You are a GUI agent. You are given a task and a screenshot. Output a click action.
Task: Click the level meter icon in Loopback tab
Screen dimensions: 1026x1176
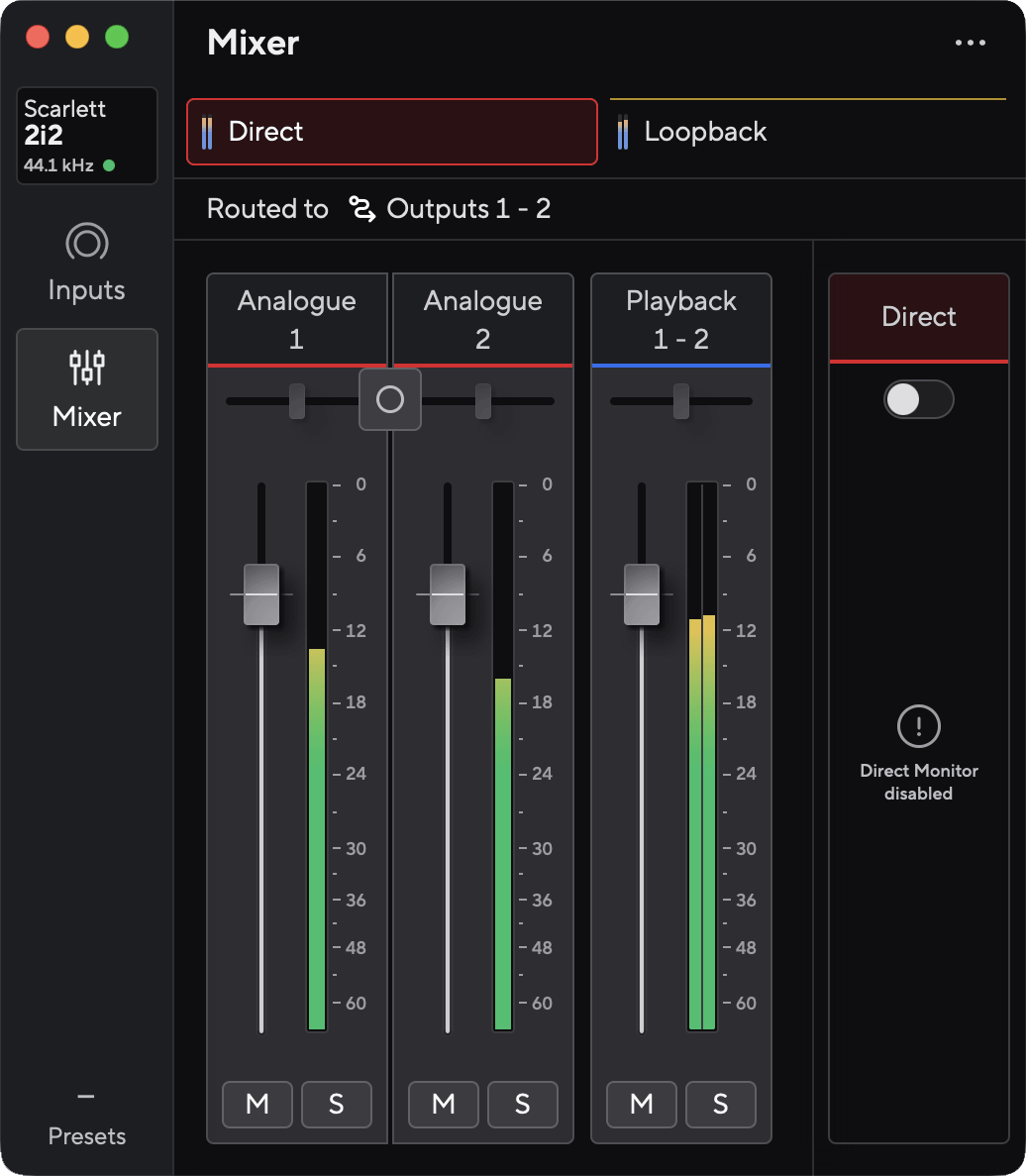pos(623,132)
